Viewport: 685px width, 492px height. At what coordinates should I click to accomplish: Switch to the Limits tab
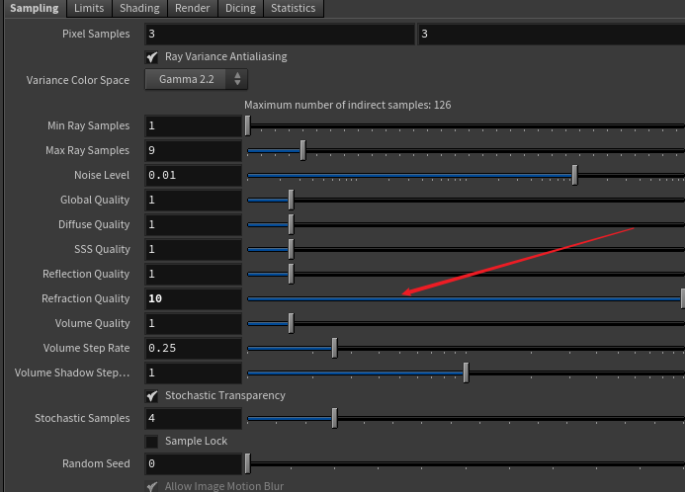coord(88,8)
